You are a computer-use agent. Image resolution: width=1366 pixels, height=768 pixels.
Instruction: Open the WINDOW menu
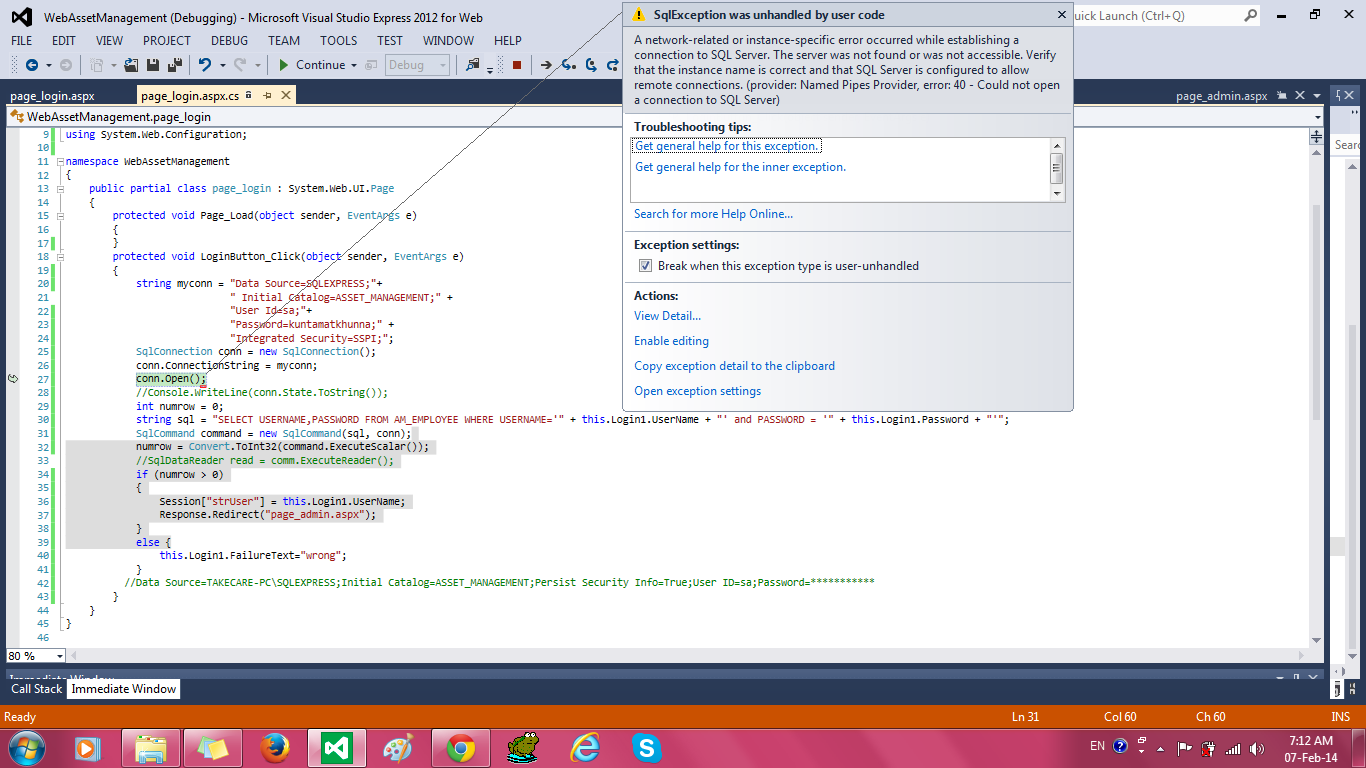pyautogui.click(x=449, y=41)
